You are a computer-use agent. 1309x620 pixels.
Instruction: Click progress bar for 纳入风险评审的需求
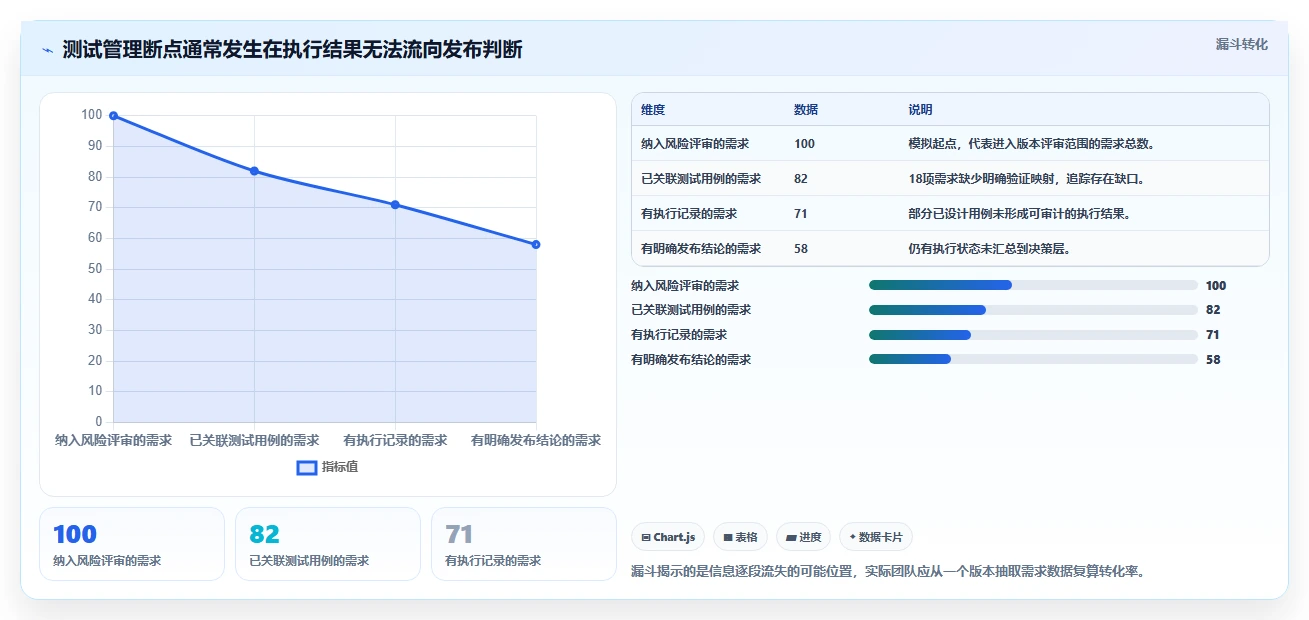pyautogui.click(x=1033, y=286)
